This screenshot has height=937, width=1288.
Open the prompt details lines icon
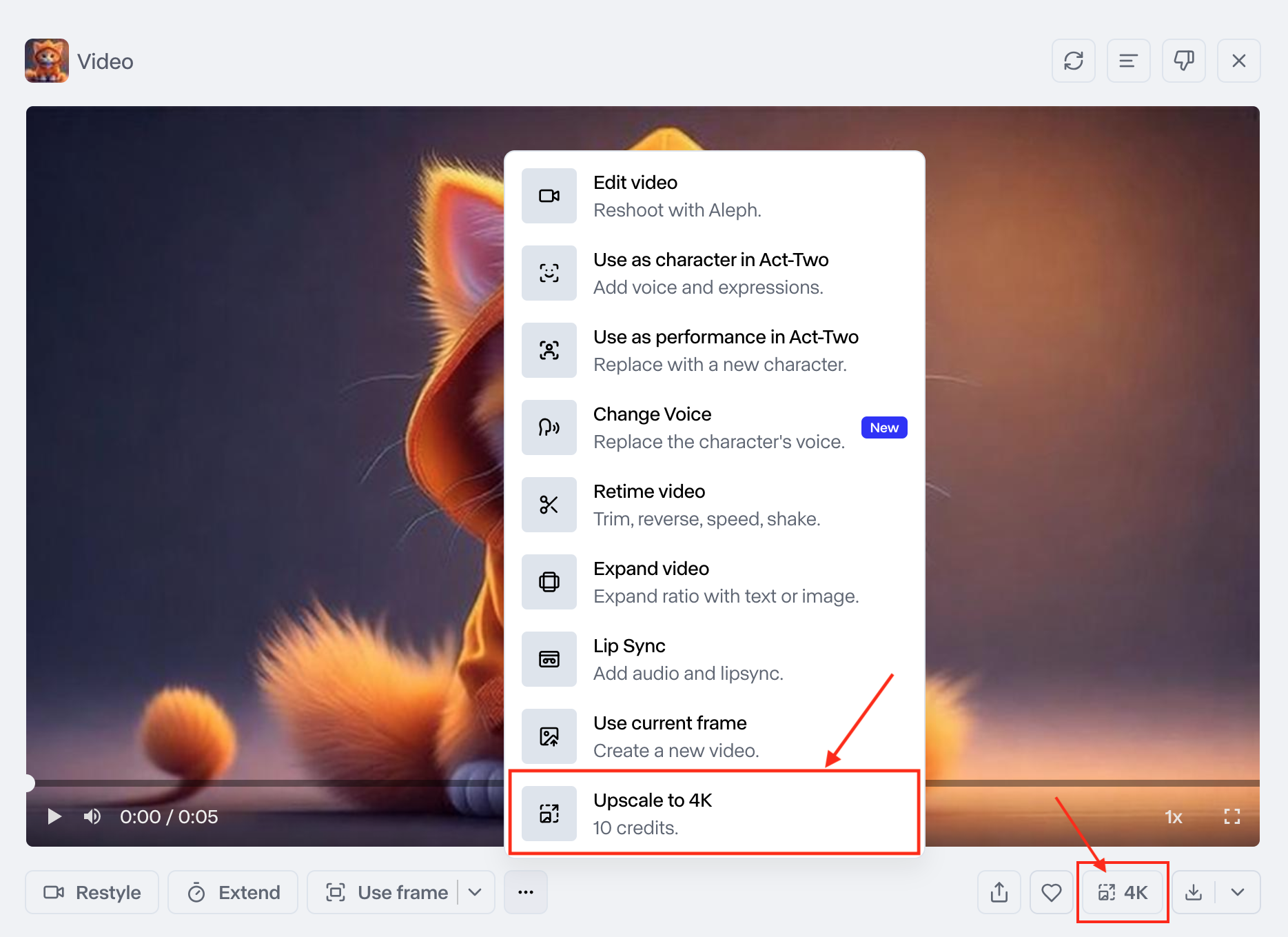[1128, 61]
